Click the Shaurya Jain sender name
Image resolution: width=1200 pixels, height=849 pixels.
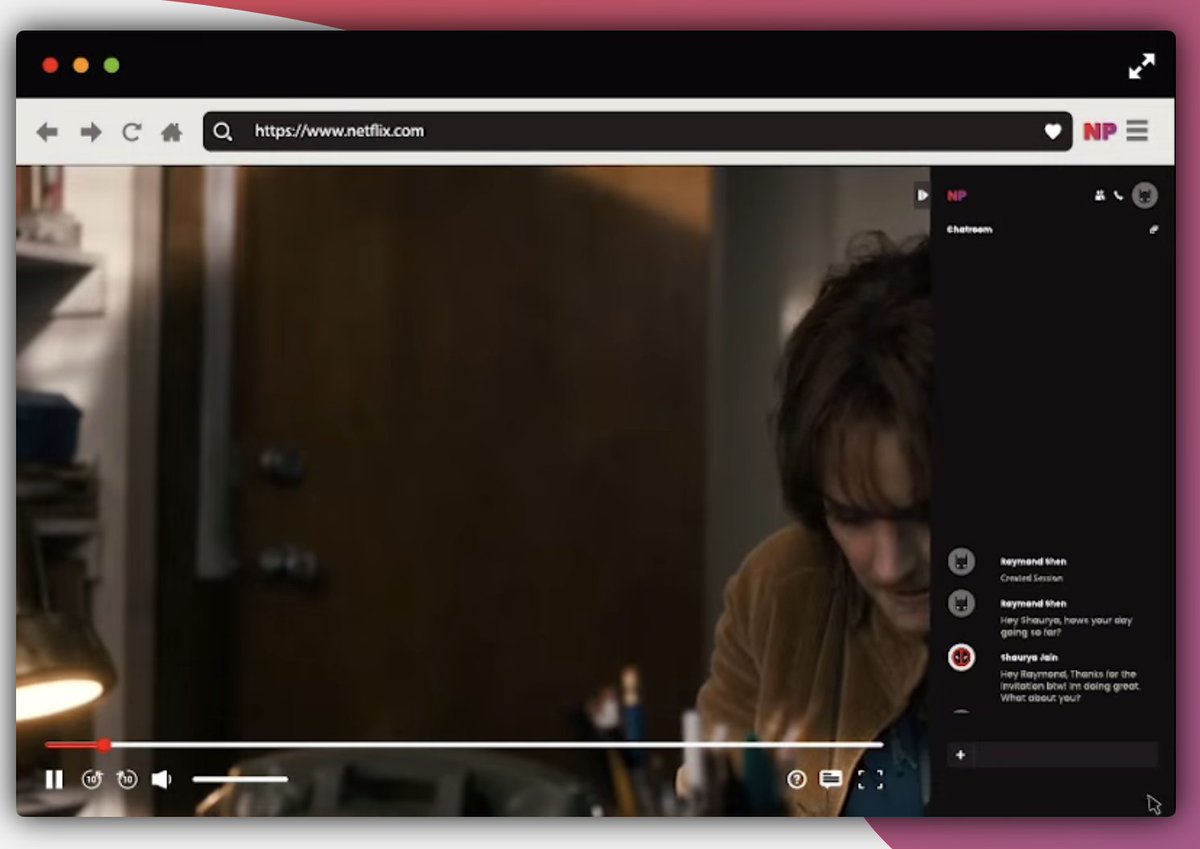[1029, 657]
